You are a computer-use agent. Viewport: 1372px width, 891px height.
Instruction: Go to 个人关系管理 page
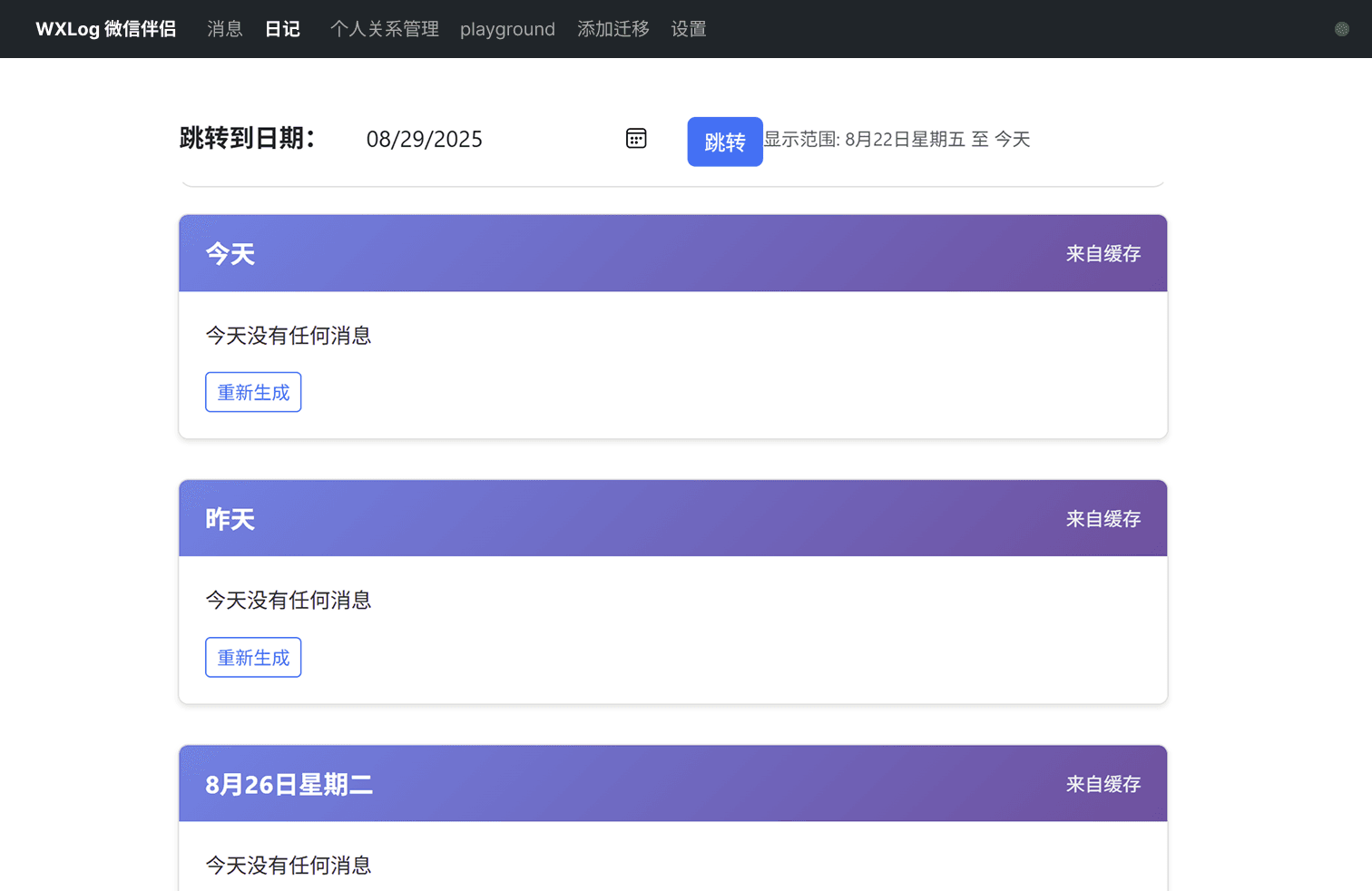384,29
